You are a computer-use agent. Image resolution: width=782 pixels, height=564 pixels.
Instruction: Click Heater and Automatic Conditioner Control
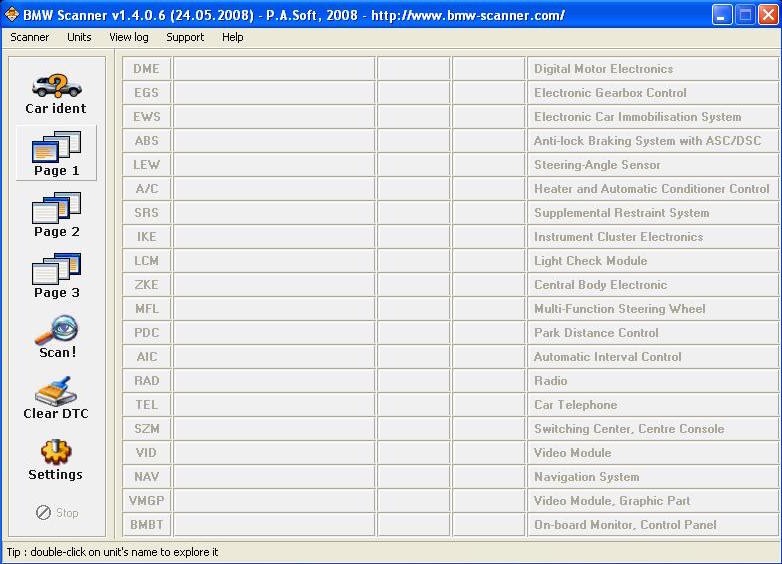[x=651, y=188]
